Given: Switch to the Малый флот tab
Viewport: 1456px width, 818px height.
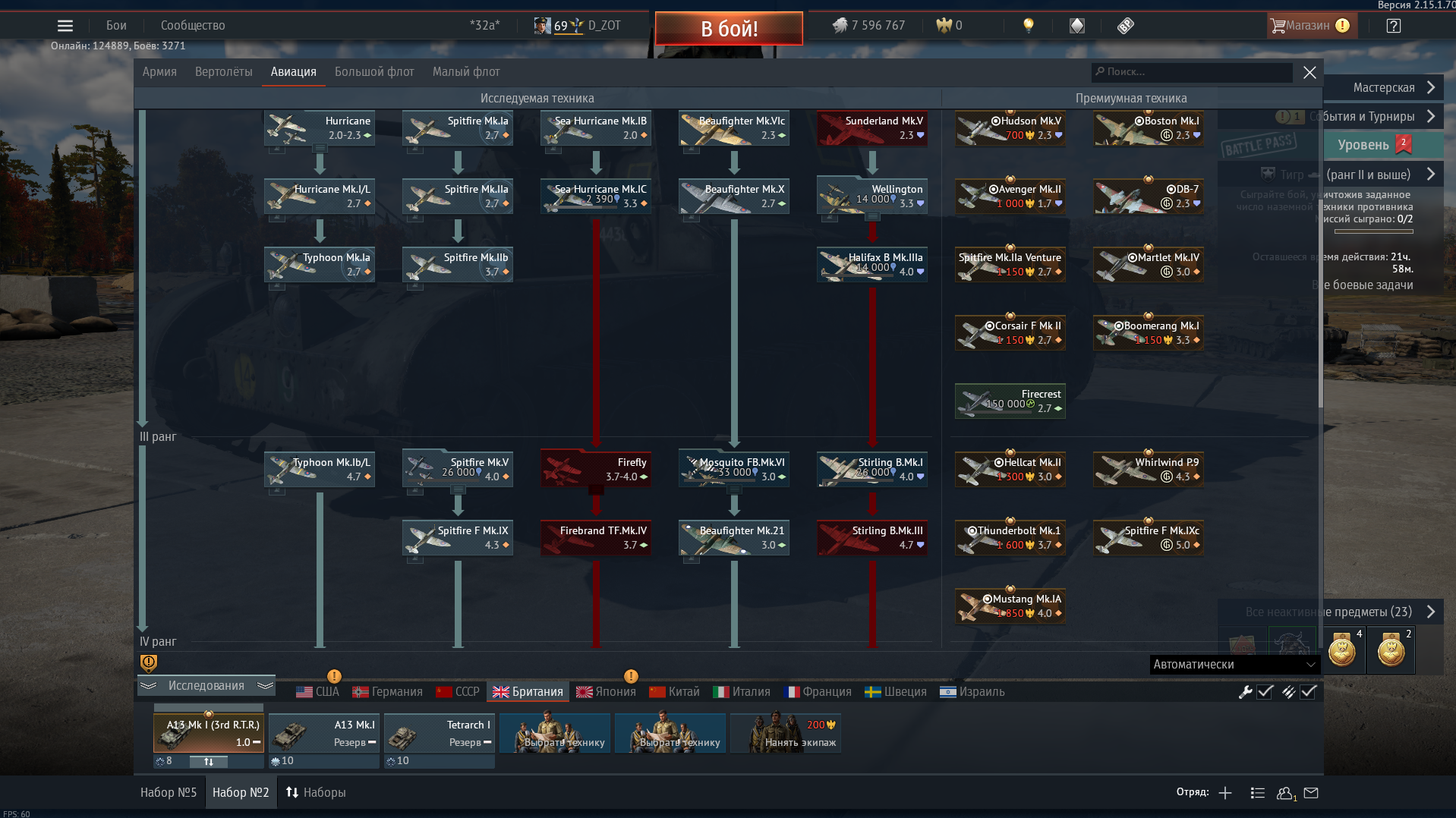Looking at the screenshot, I should coord(466,72).
